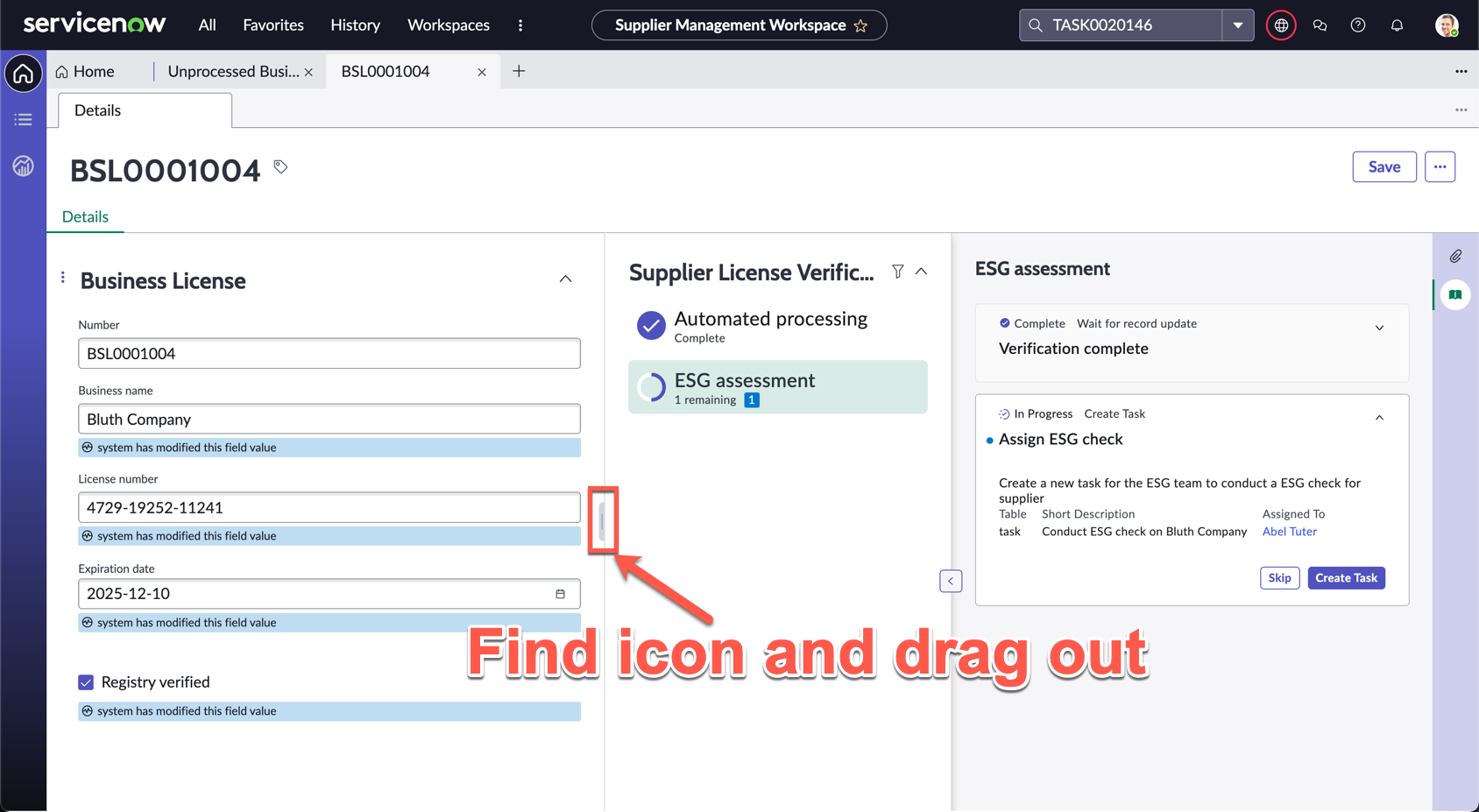
Task: Open the list menu icon in left sidebar
Action: [24, 119]
